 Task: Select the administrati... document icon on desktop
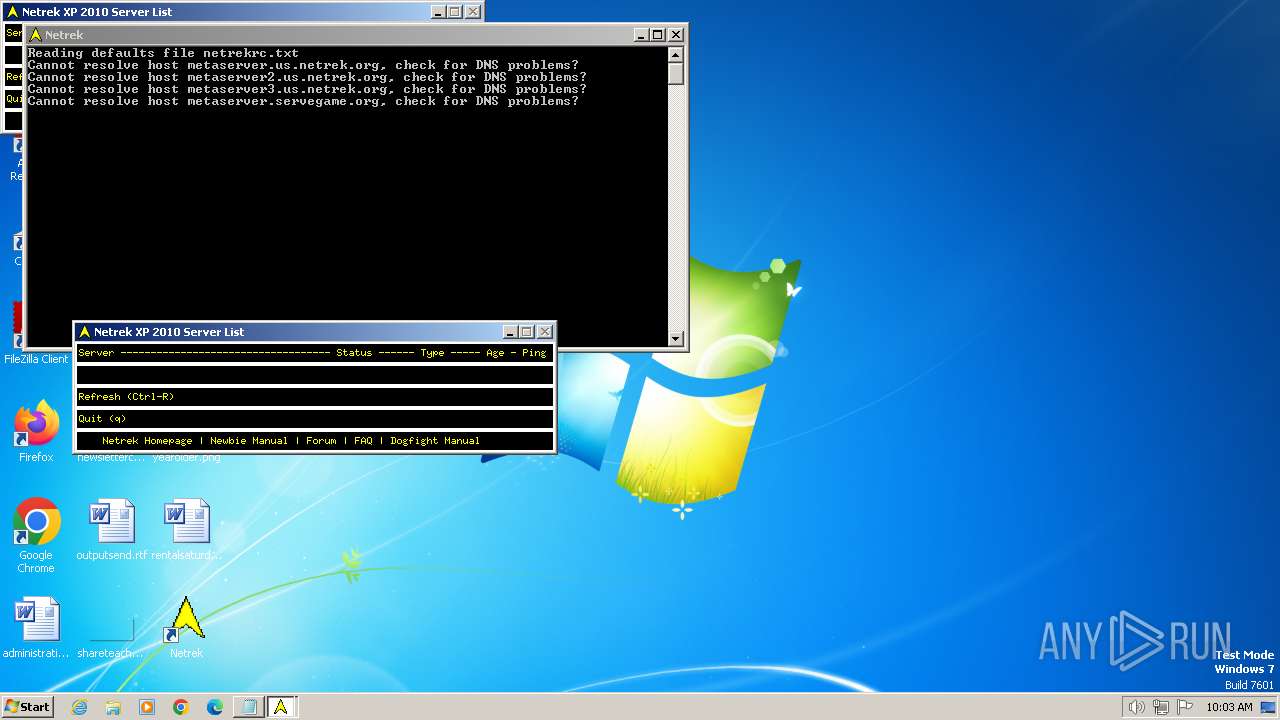click(36, 627)
